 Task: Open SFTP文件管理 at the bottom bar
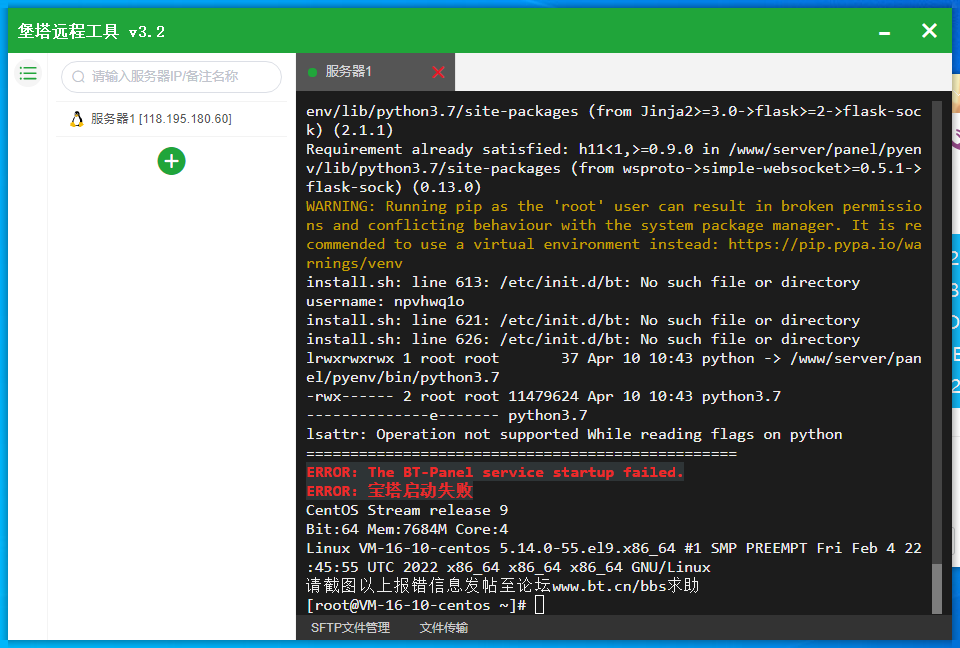350,628
